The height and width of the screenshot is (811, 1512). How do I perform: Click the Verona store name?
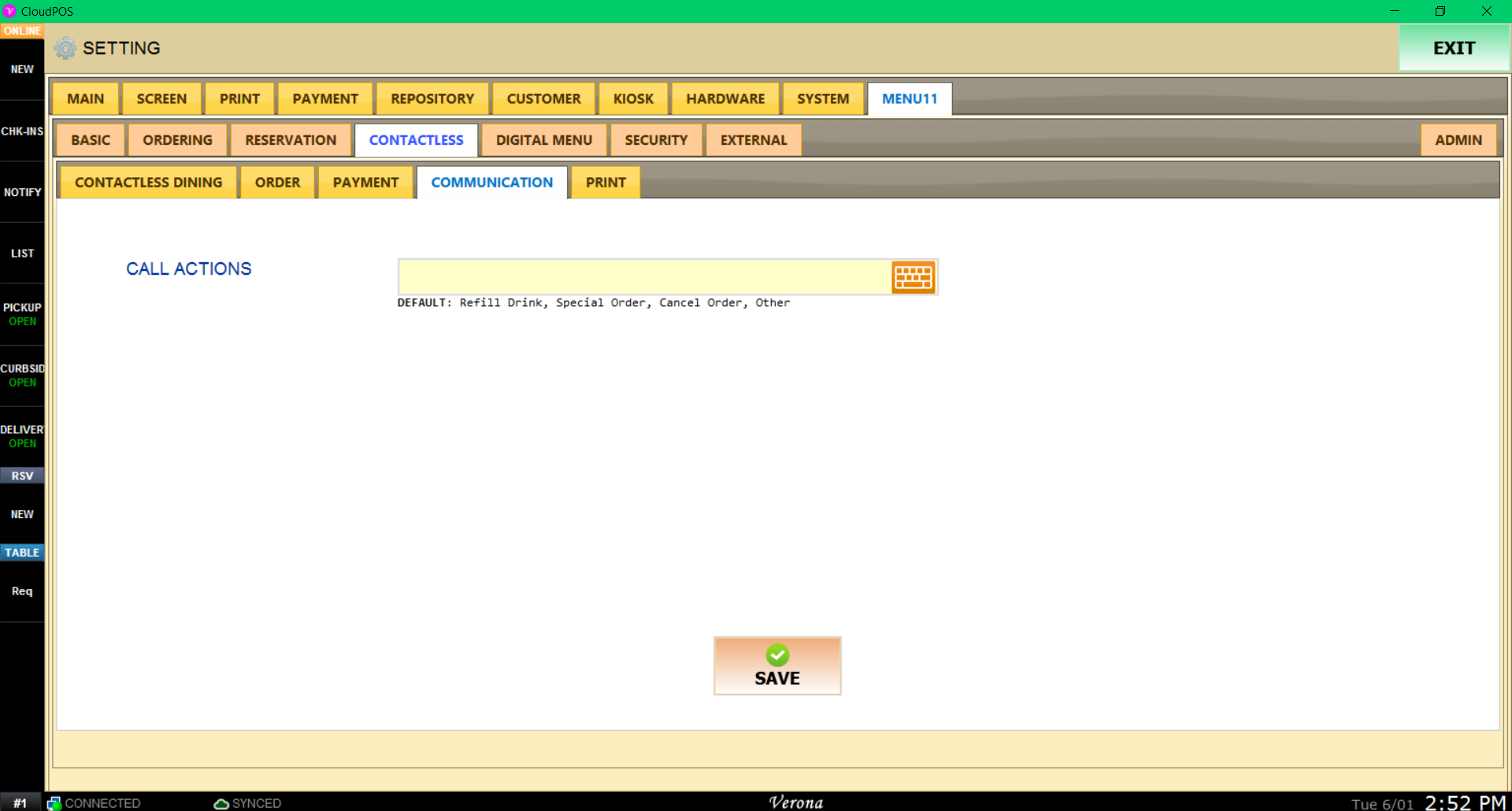(x=796, y=802)
